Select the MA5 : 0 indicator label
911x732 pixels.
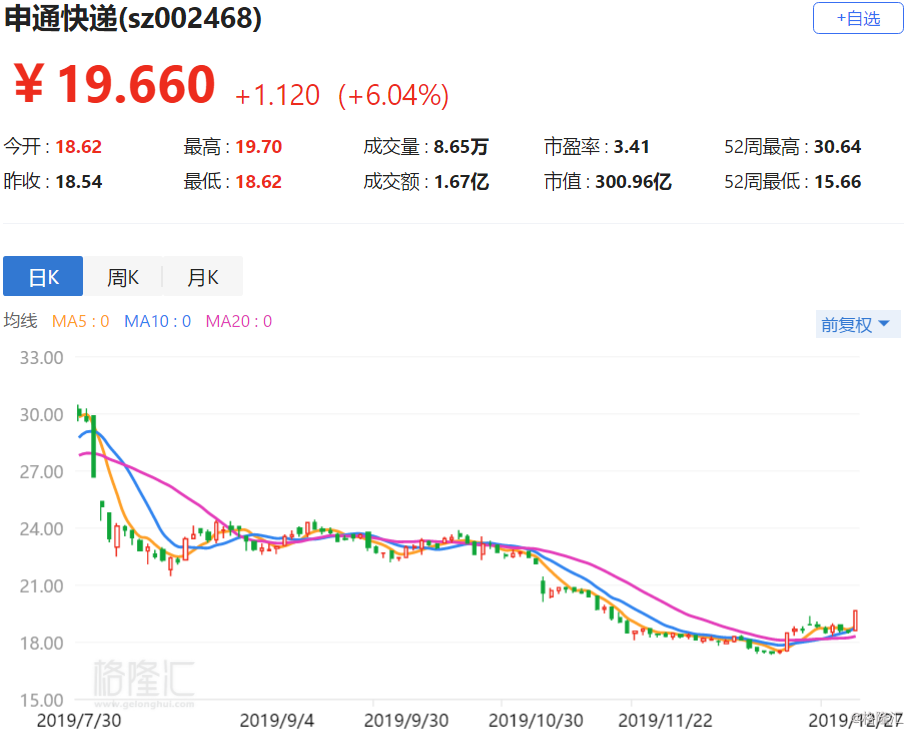[81, 321]
